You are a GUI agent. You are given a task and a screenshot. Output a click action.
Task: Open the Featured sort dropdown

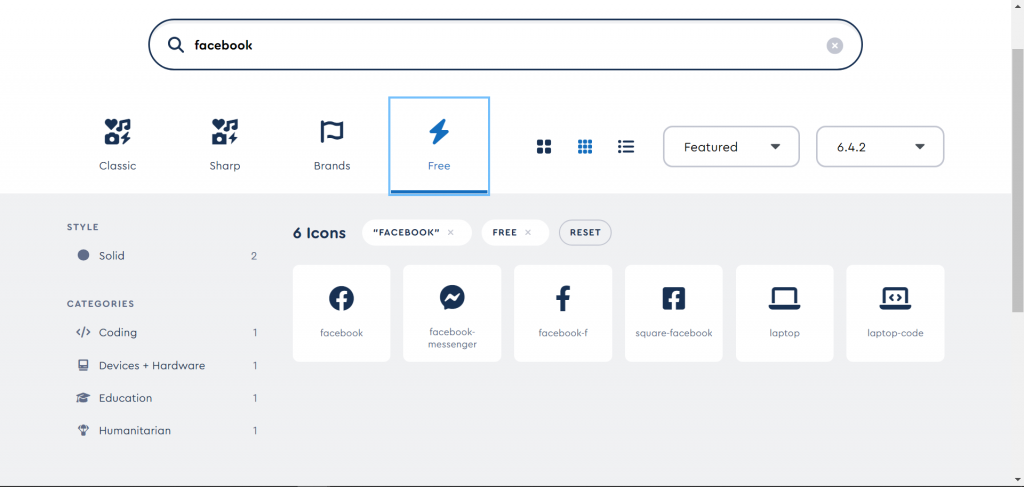pyautogui.click(x=731, y=147)
